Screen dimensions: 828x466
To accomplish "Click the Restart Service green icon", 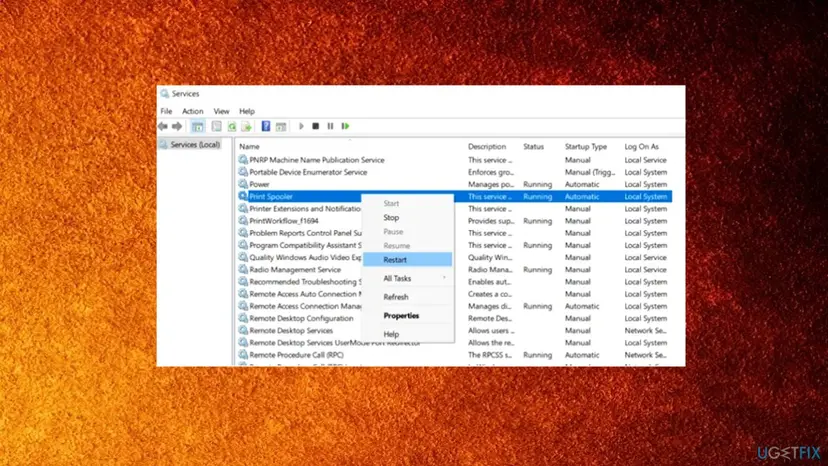I will (x=345, y=126).
